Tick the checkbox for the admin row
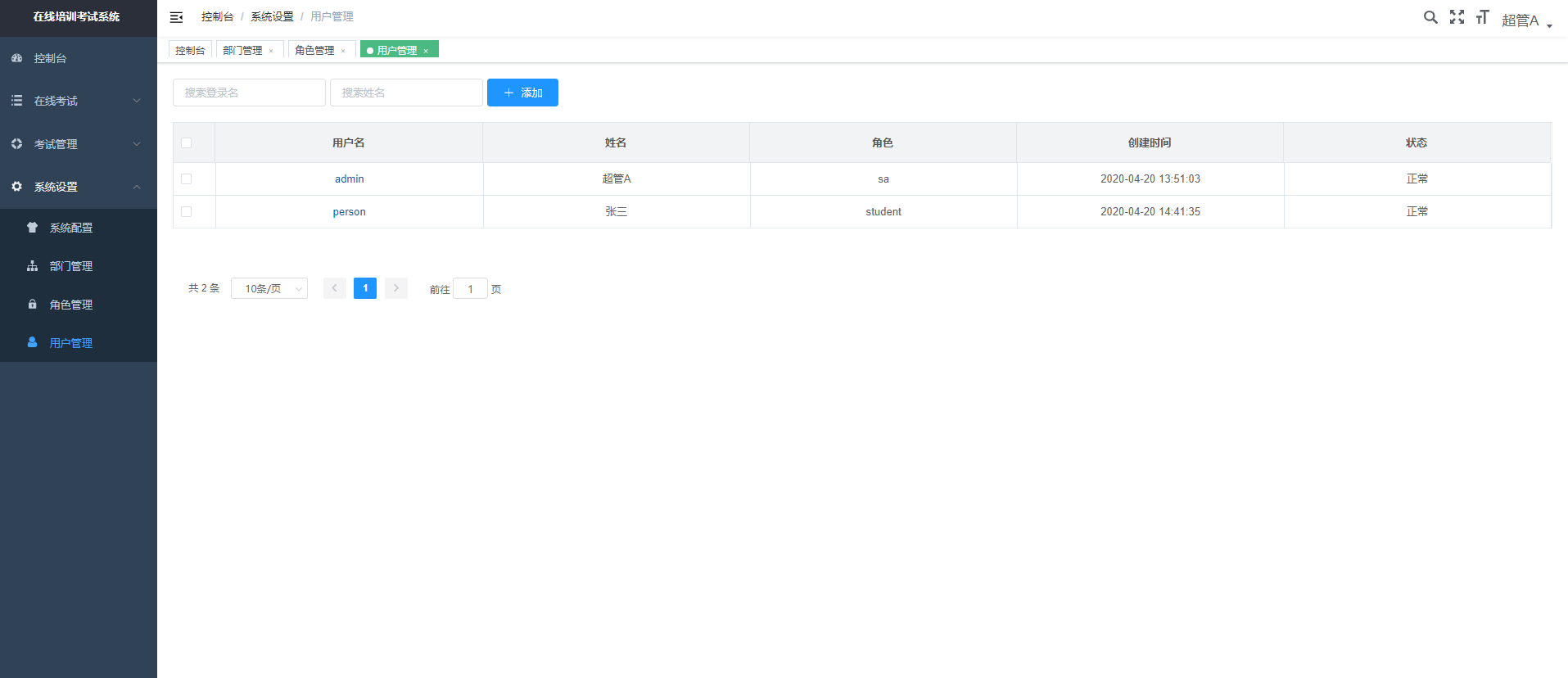 (x=187, y=179)
